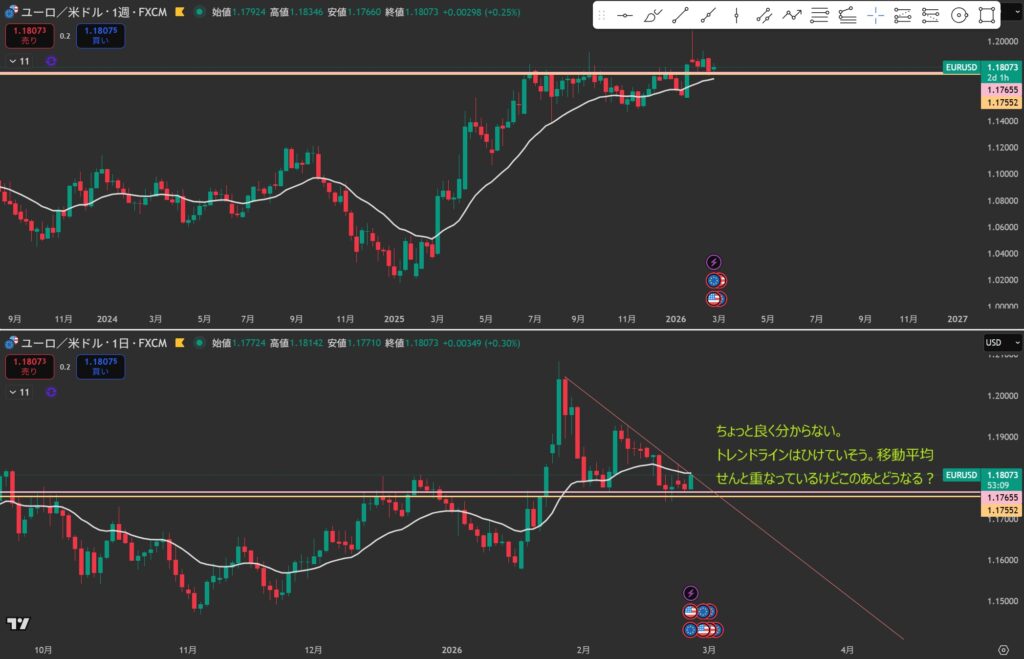The height and width of the screenshot is (659, 1024).
Task: Select the crosshair cursor tool
Action: pyautogui.click(x=875, y=15)
